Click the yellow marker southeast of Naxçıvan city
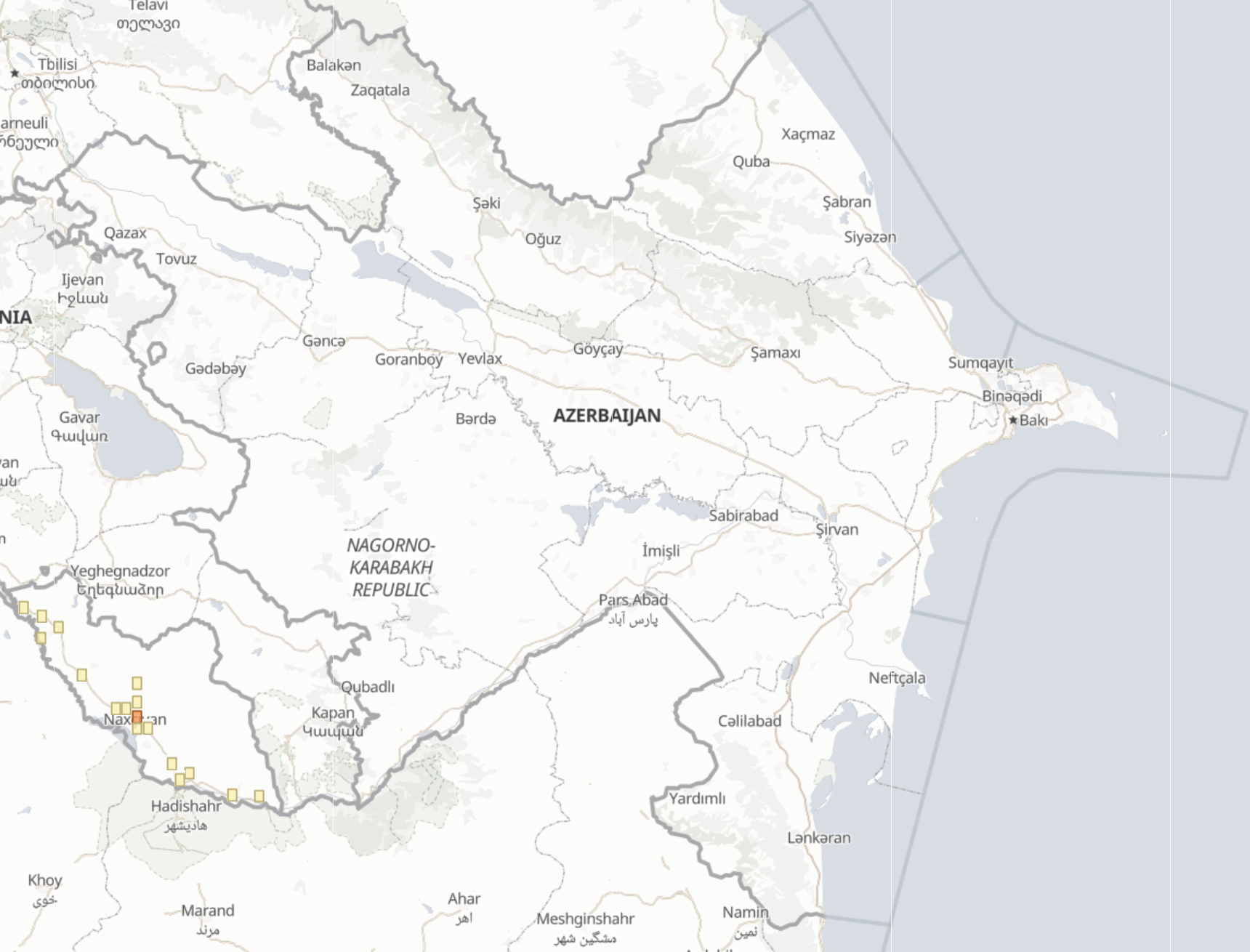 click(x=148, y=729)
